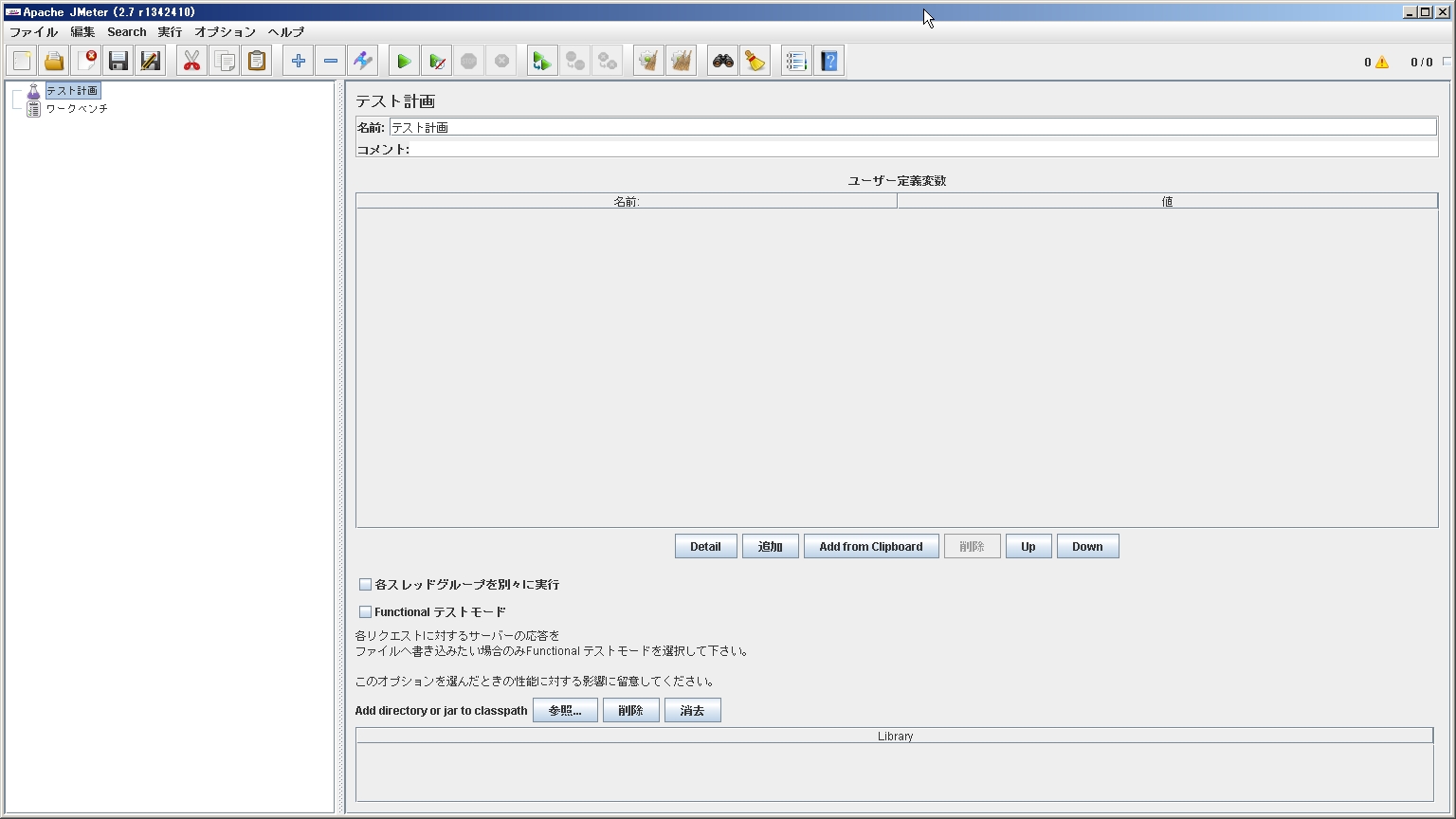
Task: Click the Paste clipboard icon
Action: click(x=257, y=61)
